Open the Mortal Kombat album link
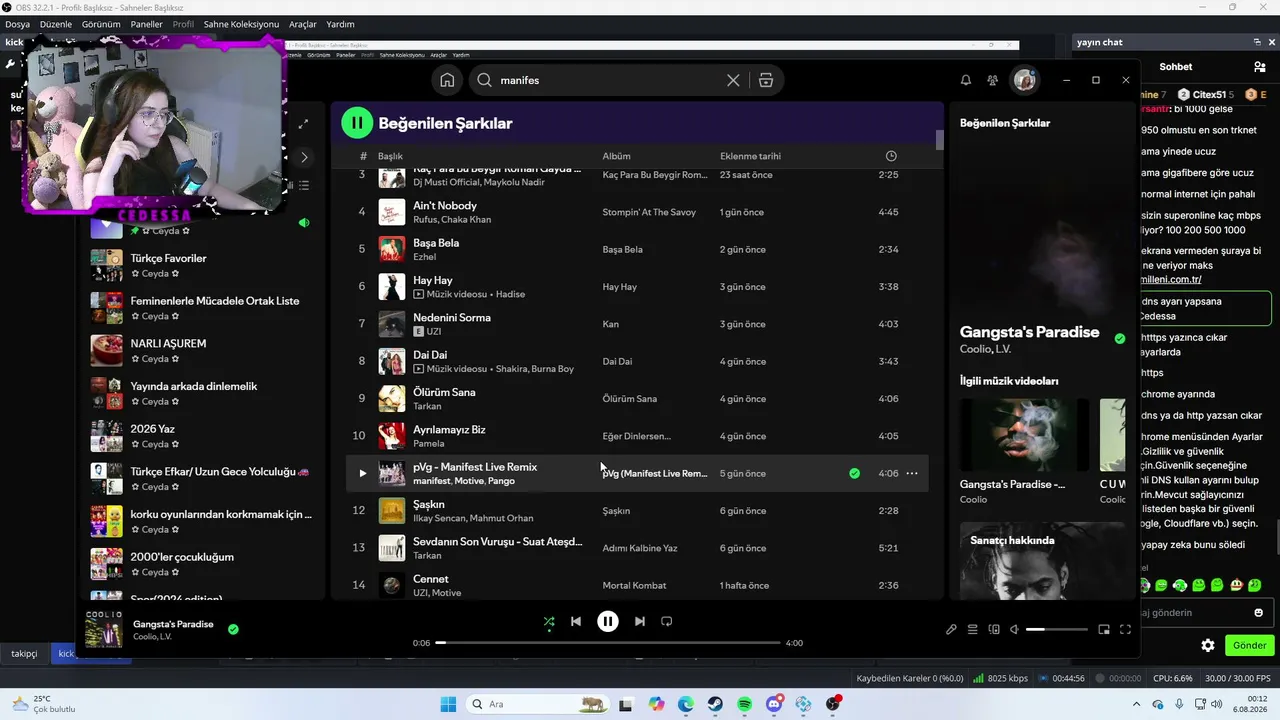Image resolution: width=1280 pixels, height=720 pixels. coord(634,585)
